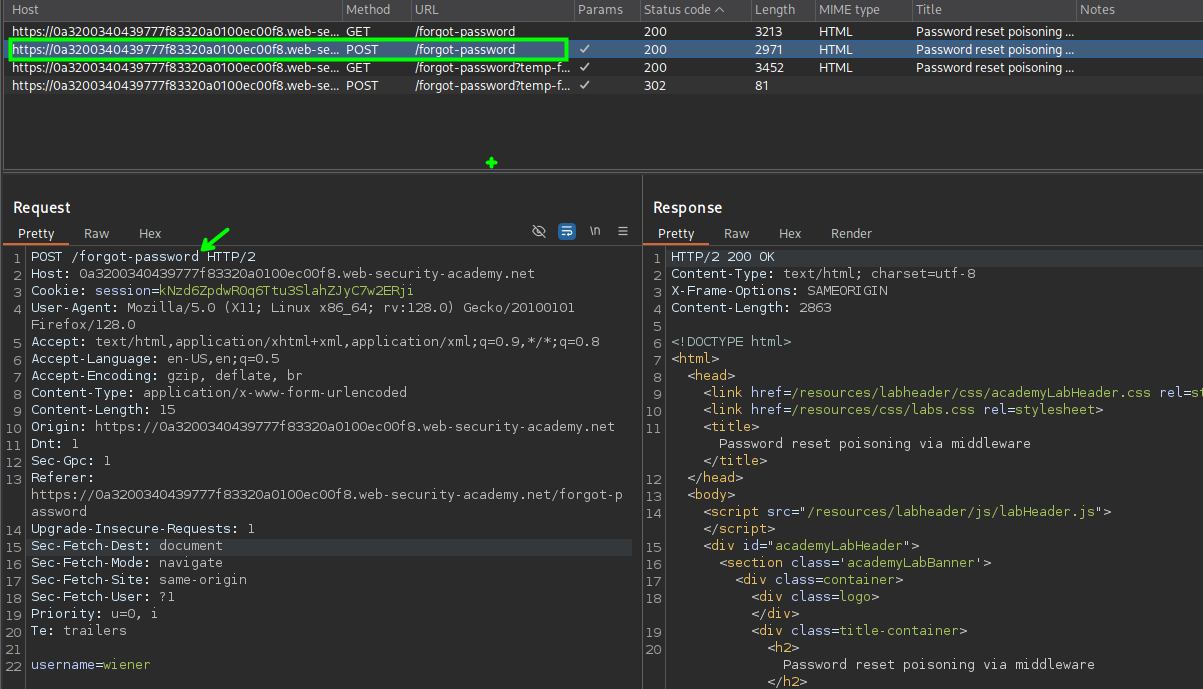Sort history by the Method column header
Screen dimensions: 1203x689
[x=367, y=10]
